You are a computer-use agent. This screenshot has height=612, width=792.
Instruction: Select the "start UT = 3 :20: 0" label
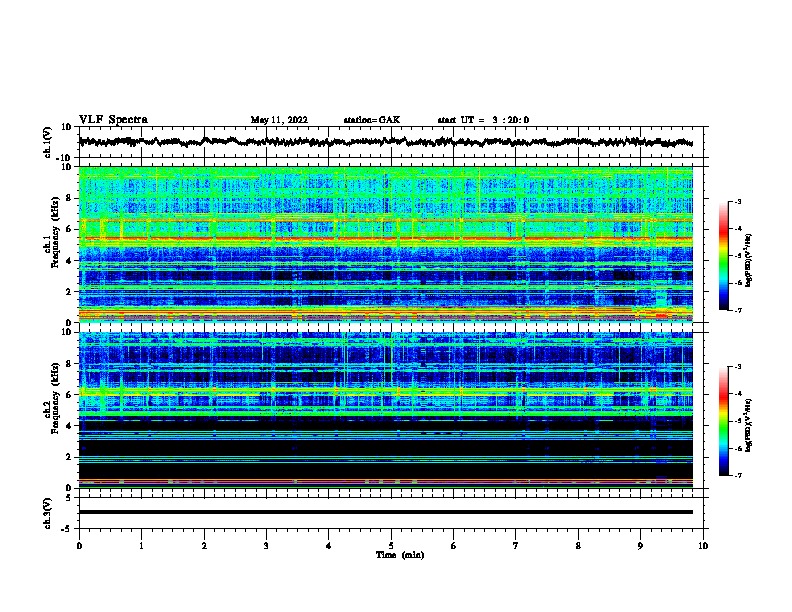(483, 120)
